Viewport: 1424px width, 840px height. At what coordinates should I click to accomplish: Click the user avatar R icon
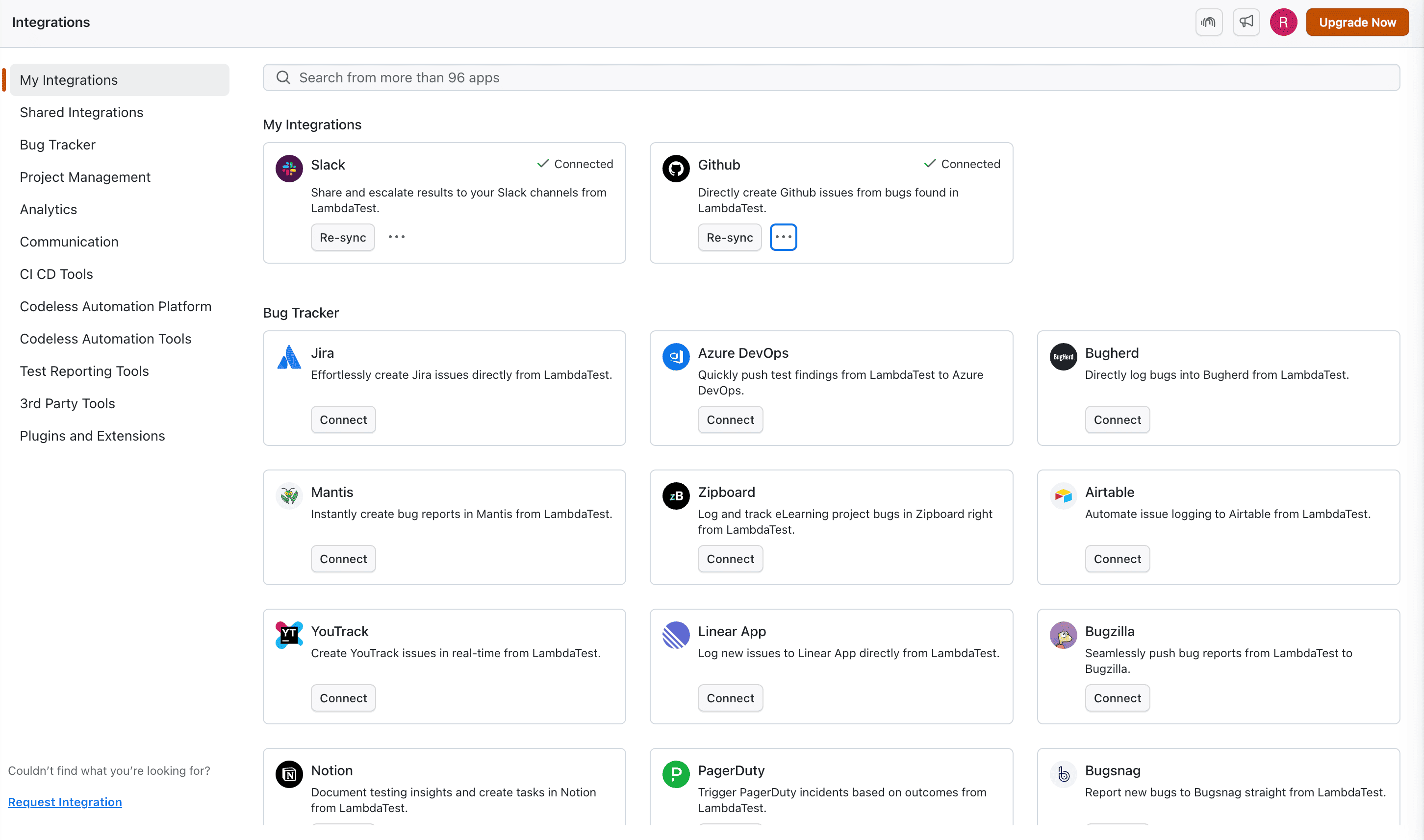pyautogui.click(x=1283, y=22)
